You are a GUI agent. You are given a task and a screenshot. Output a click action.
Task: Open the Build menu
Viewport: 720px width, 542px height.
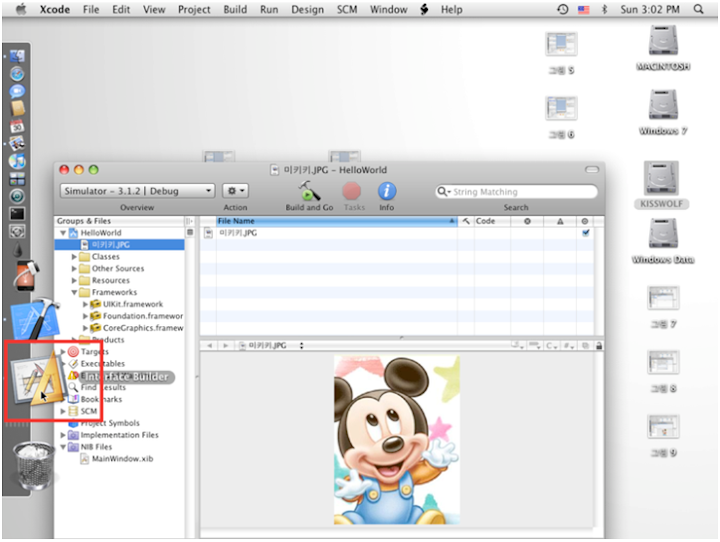point(235,9)
